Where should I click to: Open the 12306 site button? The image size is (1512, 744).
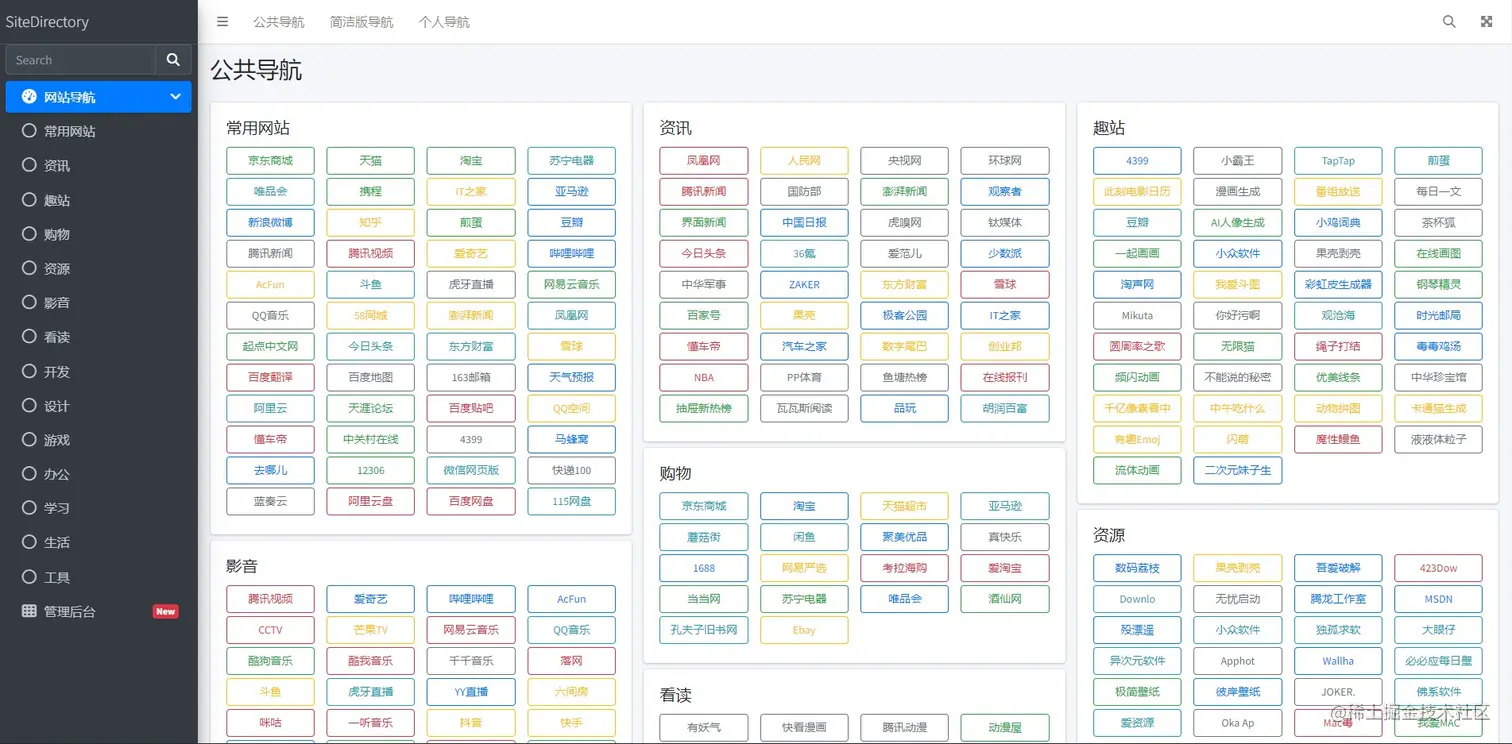pos(370,470)
